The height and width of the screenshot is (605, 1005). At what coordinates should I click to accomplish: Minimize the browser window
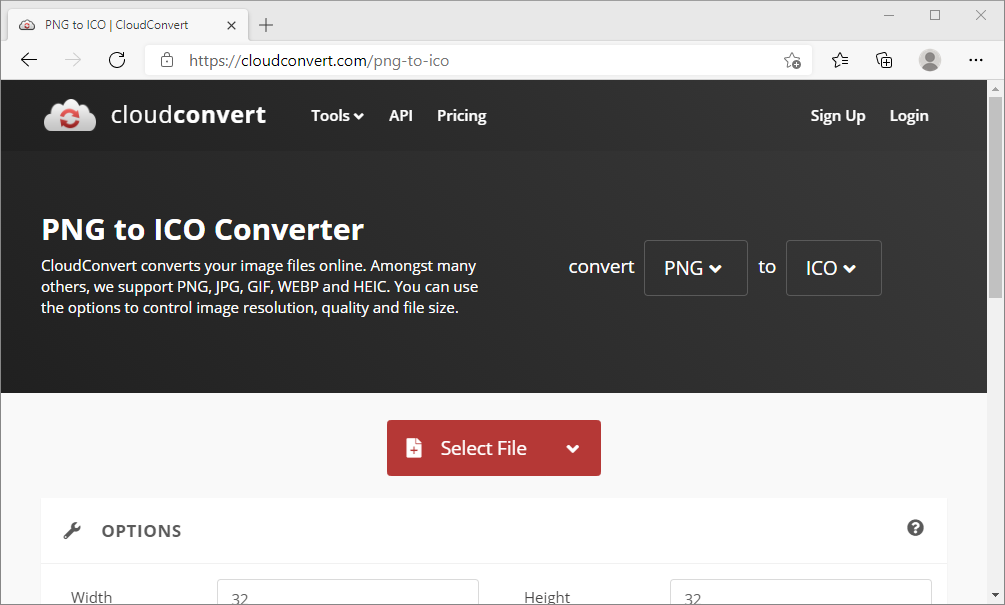(x=889, y=15)
